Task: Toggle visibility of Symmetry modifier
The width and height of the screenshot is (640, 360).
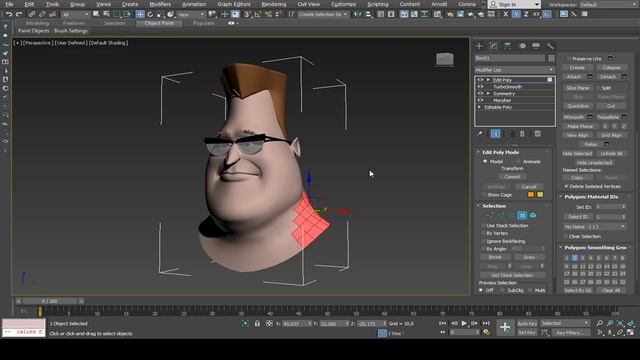Action: (x=480, y=93)
